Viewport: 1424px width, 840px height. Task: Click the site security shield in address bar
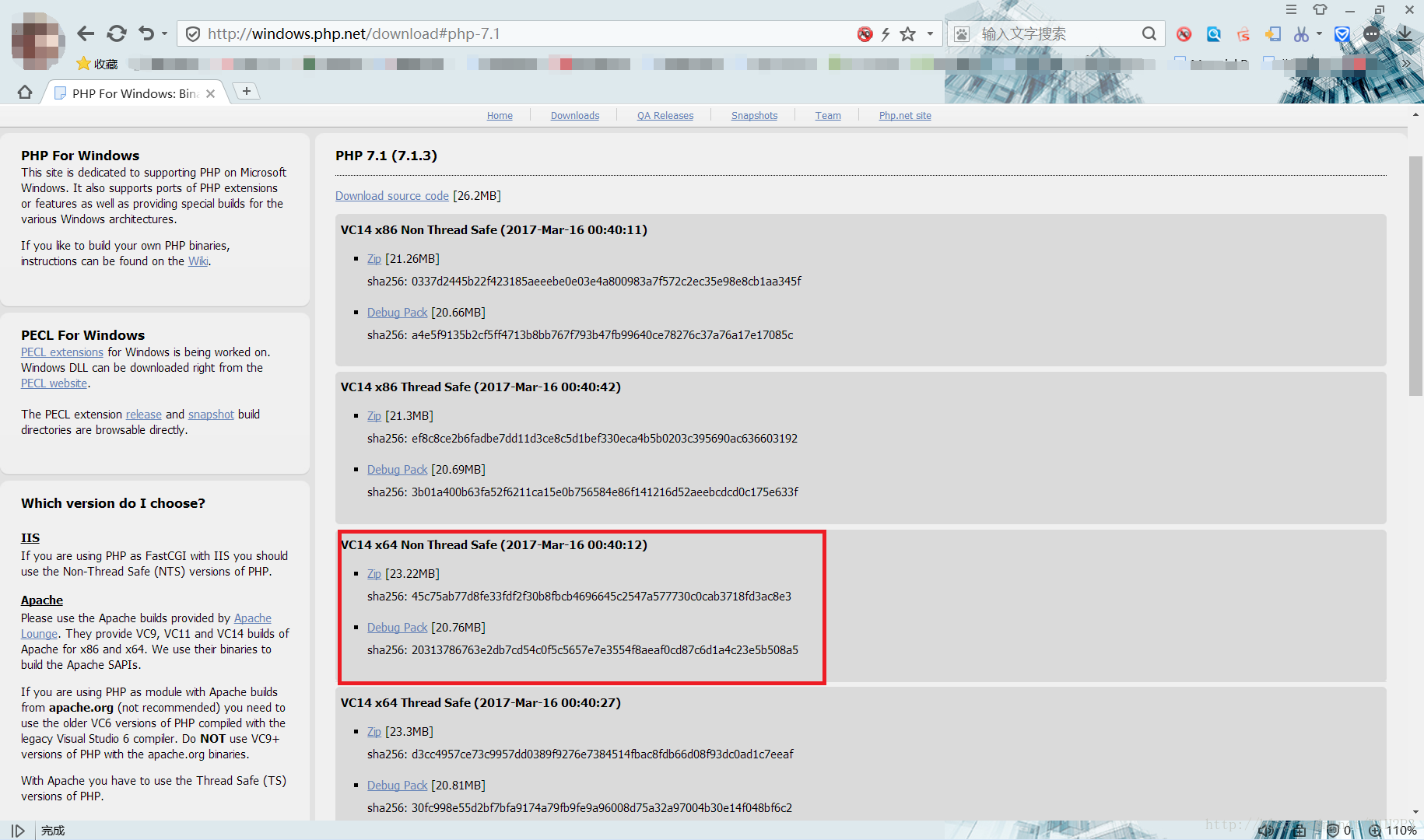pos(193,34)
